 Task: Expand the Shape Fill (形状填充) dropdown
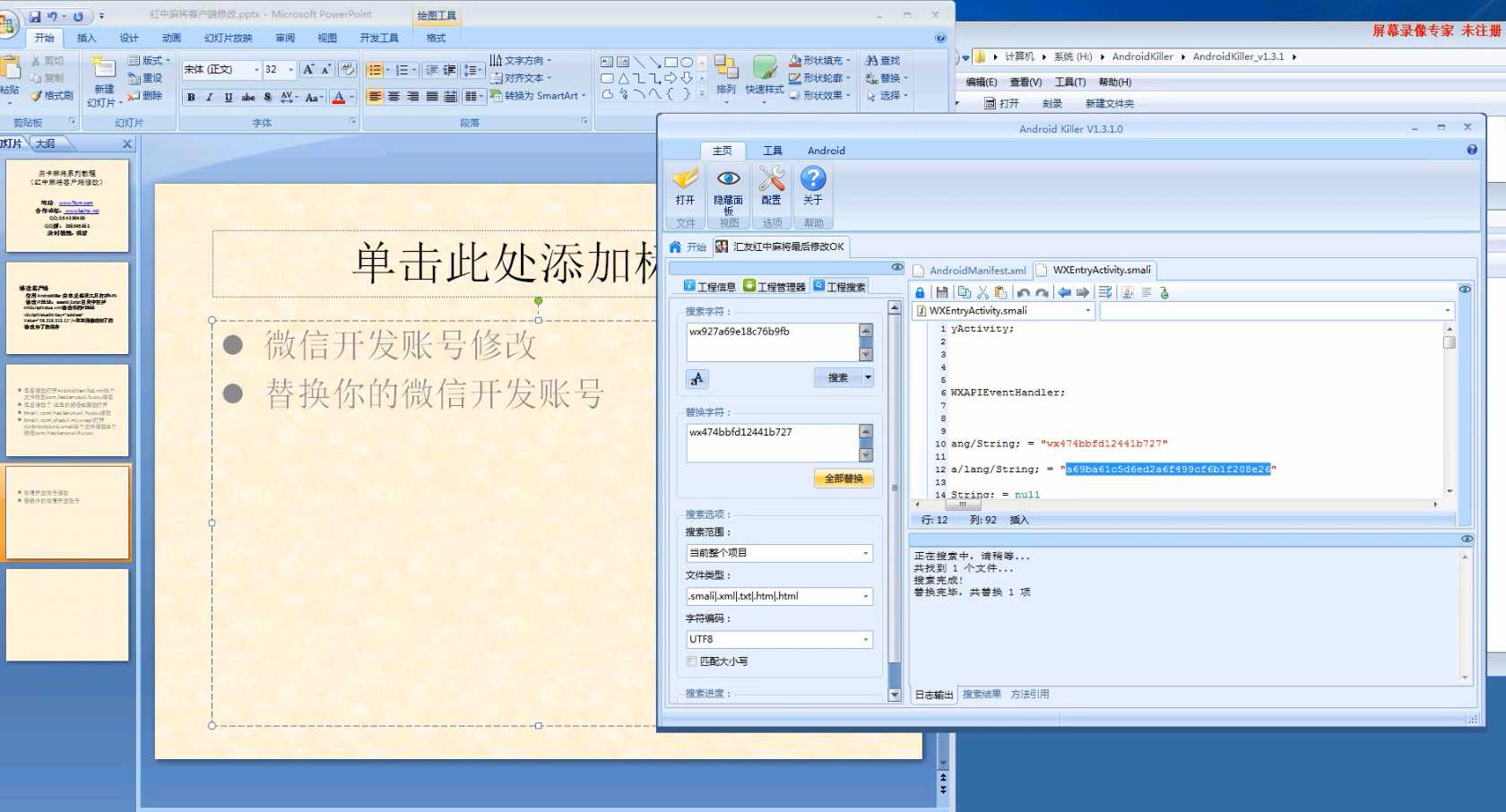(x=848, y=61)
